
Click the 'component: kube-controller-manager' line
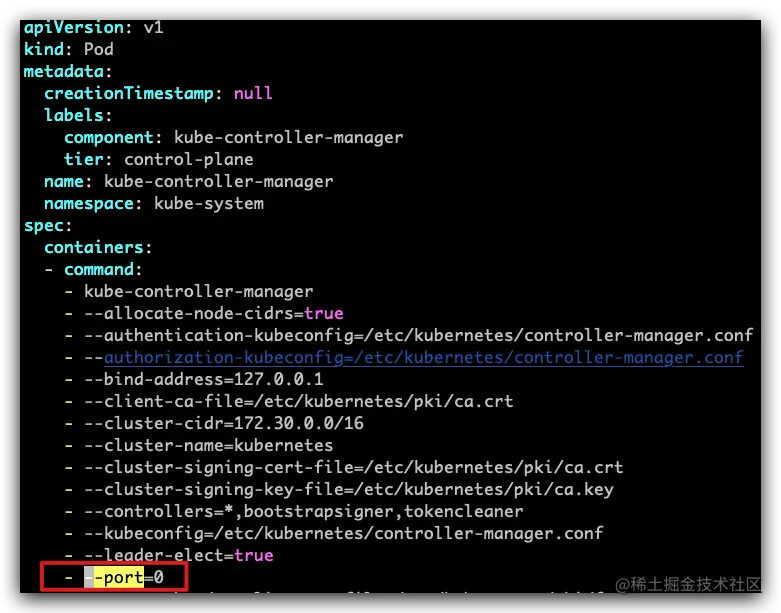234,137
